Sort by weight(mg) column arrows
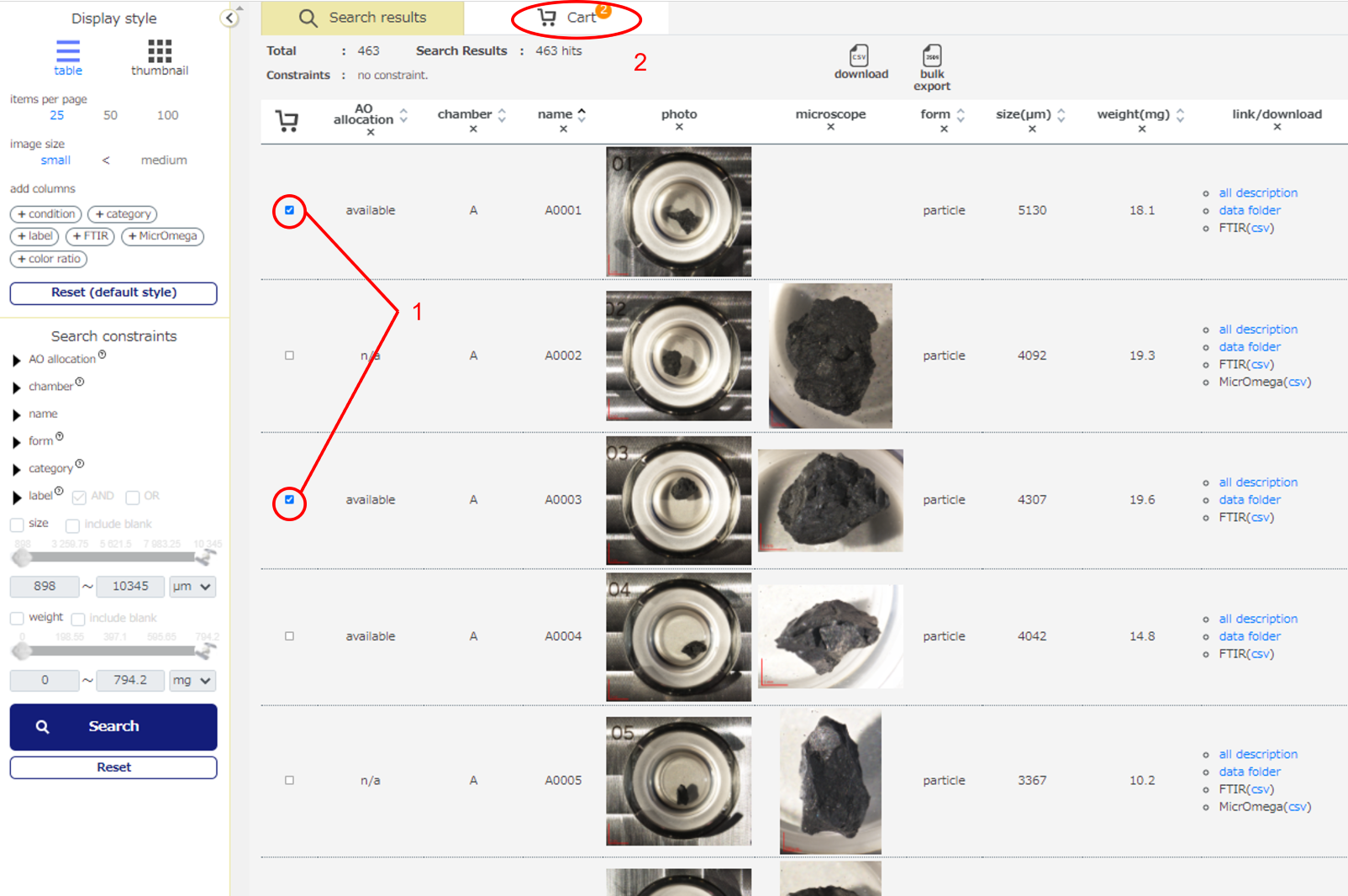The width and height of the screenshot is (1348, 896). tap(1180, 115)
